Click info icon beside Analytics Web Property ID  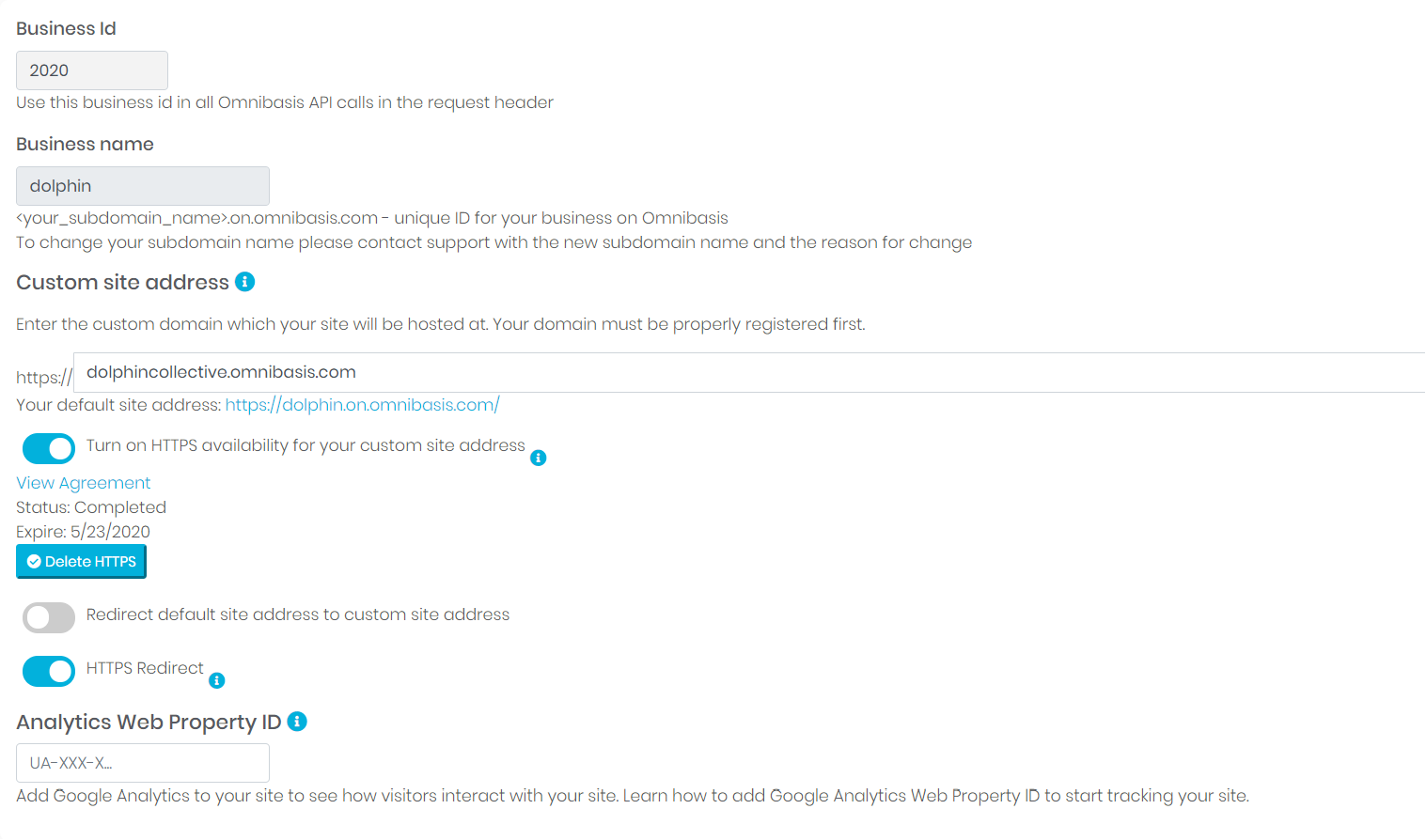click(x=297, y=722)
